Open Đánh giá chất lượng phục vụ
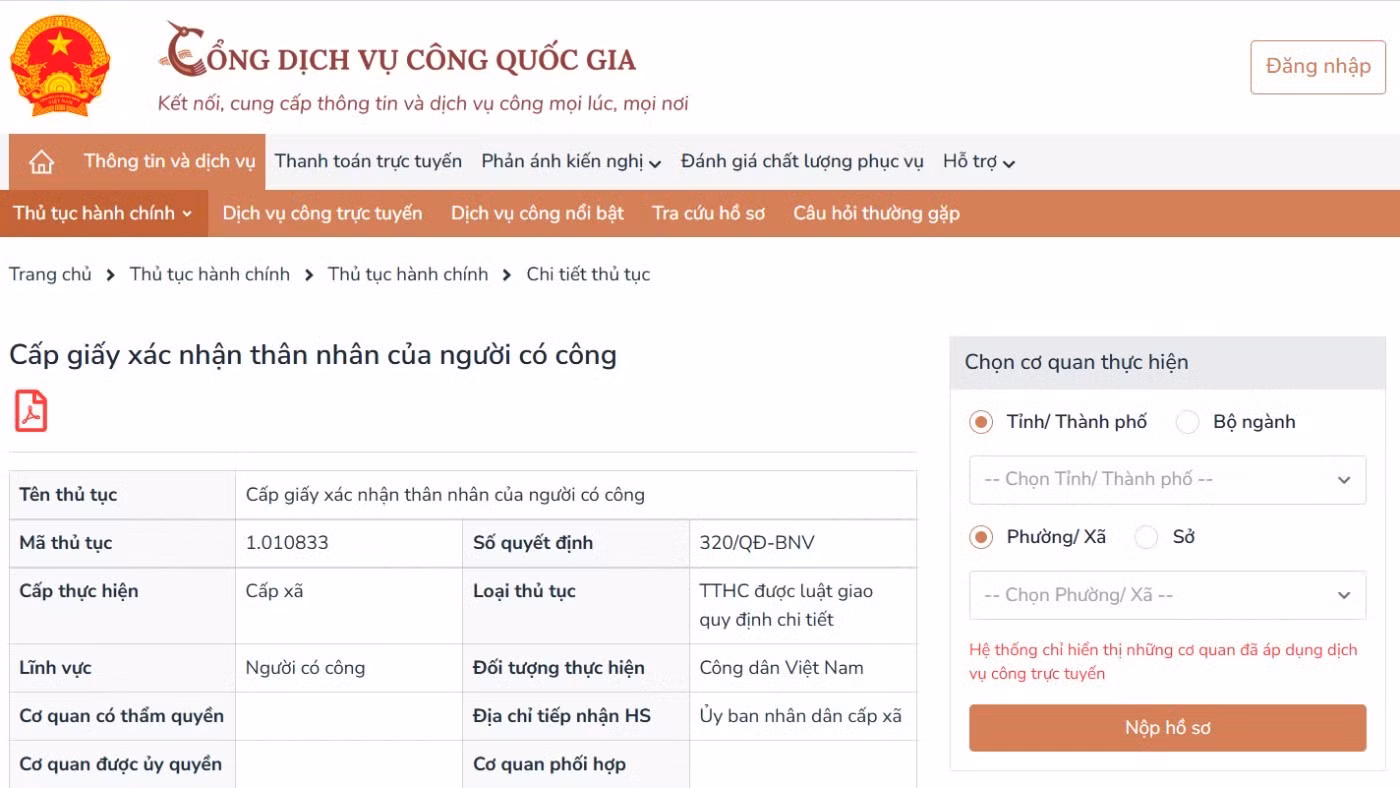 [802, 161]
